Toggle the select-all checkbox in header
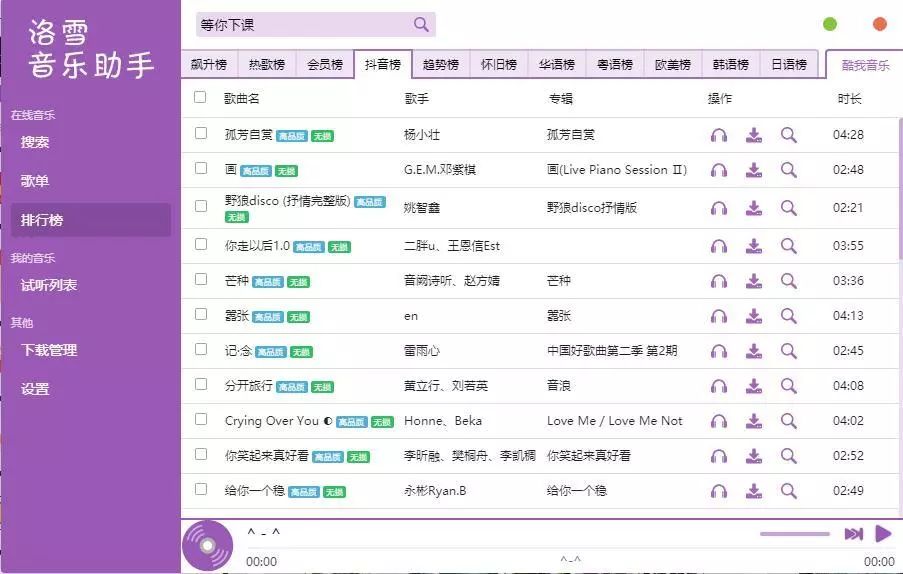Image resolution: width=903 pixels, height=574 pixels. click(200, 97)
